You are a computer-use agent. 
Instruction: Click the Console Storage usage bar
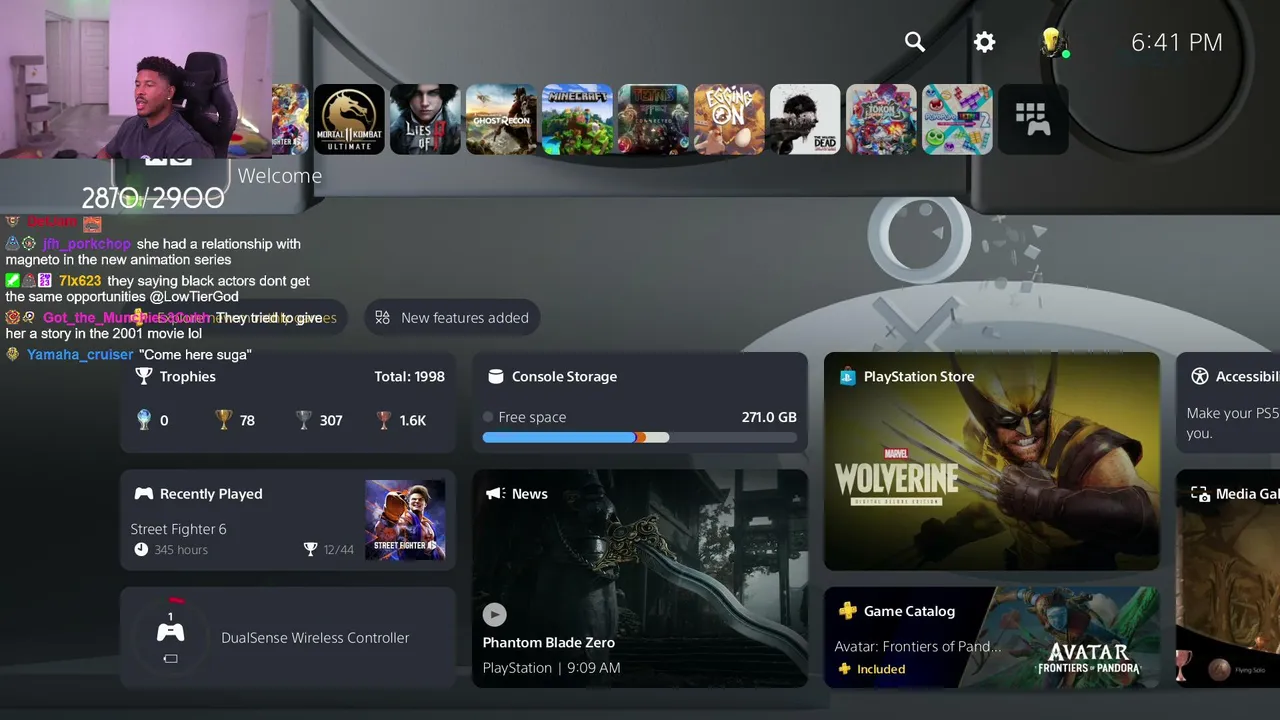[x=640, y=437]
